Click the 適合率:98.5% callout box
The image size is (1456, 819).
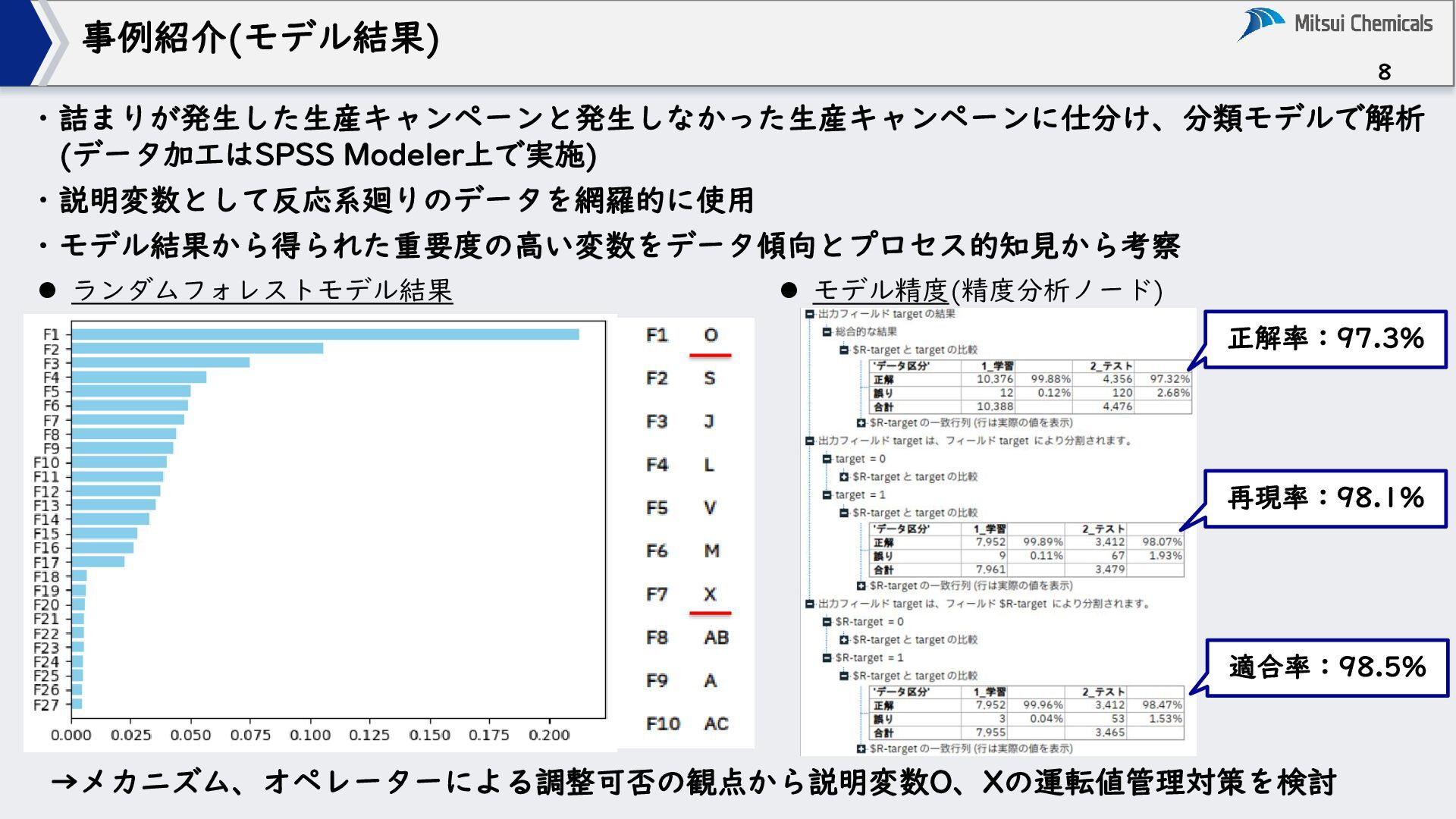pos(1327,667)
